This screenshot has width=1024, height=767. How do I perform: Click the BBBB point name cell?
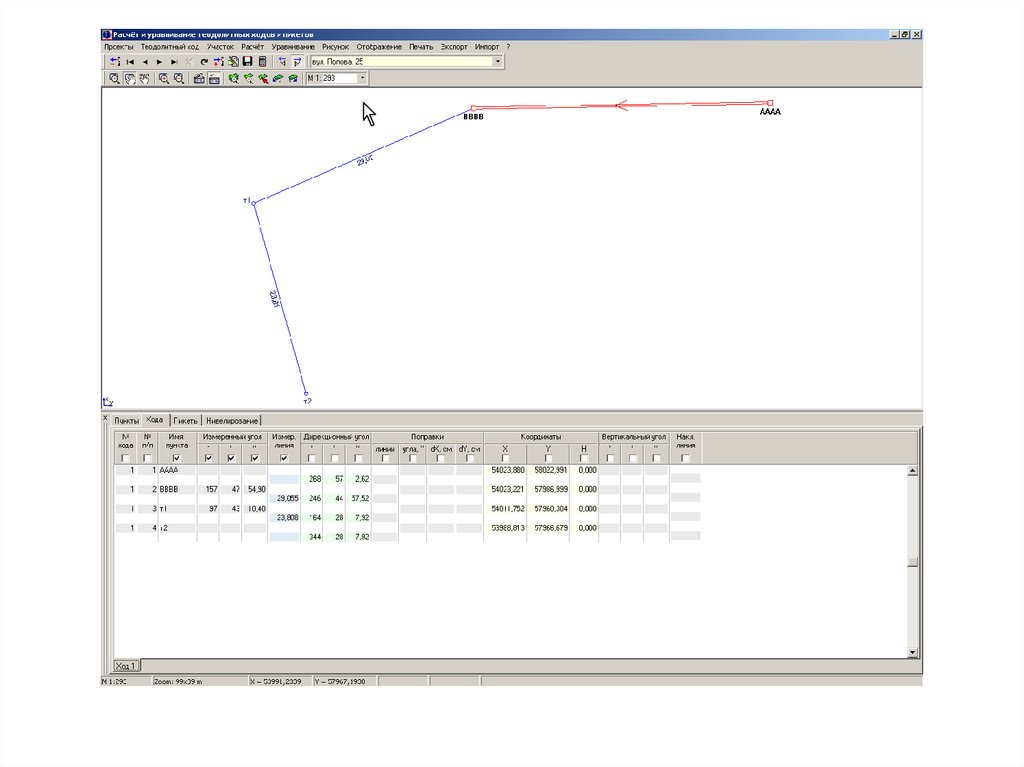tap(177, 489)
